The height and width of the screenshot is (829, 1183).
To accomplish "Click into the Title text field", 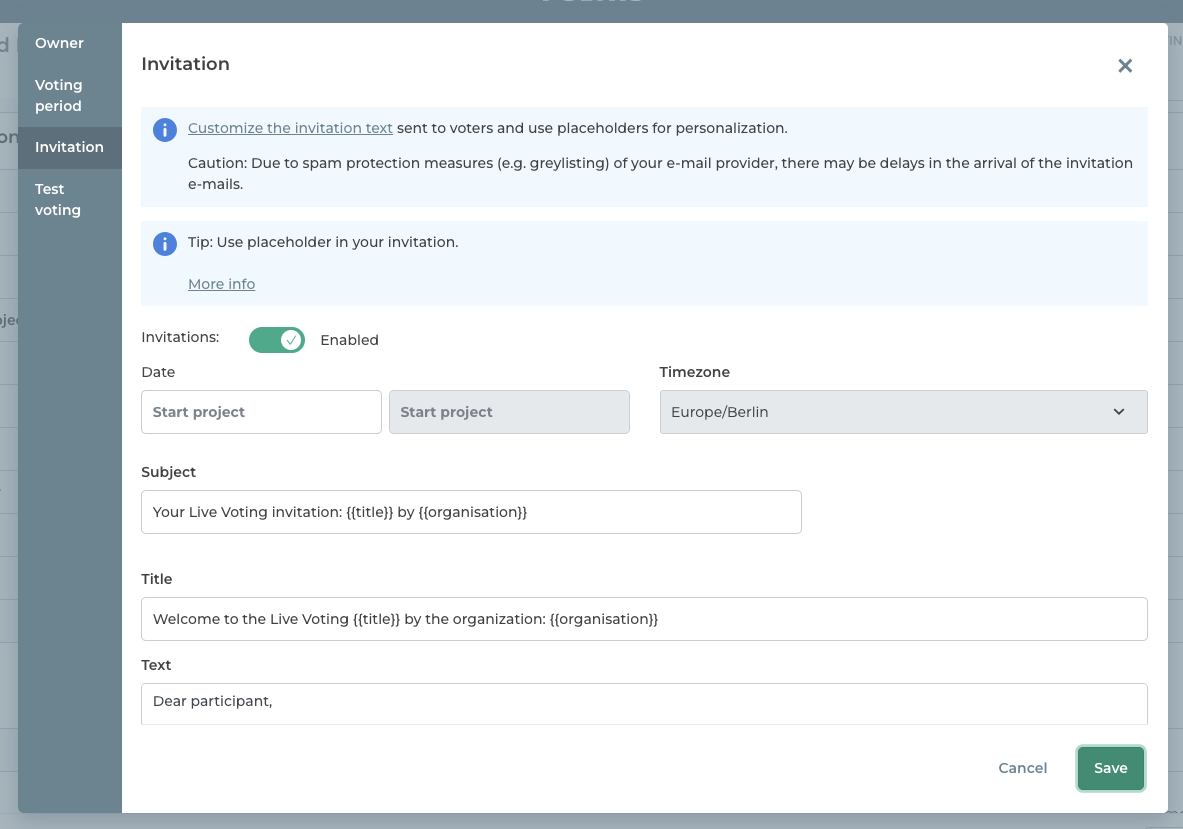I will point(644,619).
